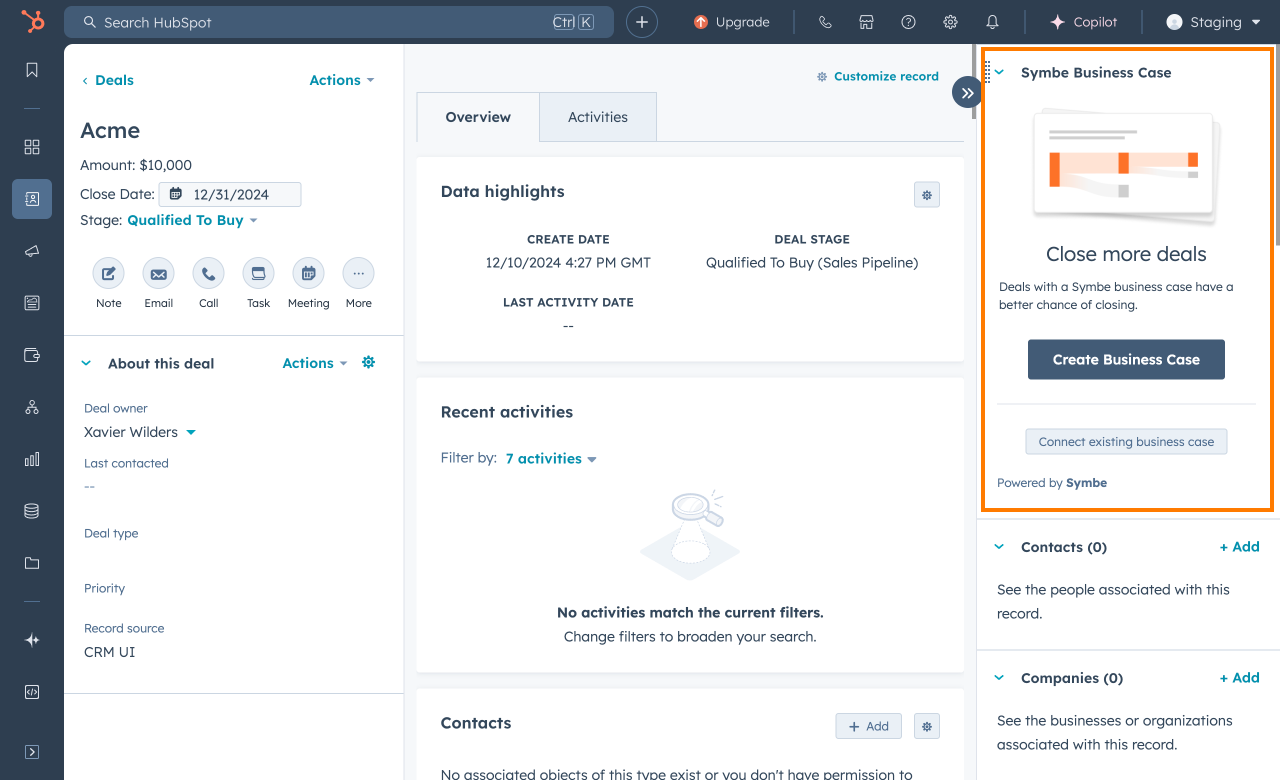Click Customize record link
Screen dimensions: 1280x780
(x=878, y=76)
